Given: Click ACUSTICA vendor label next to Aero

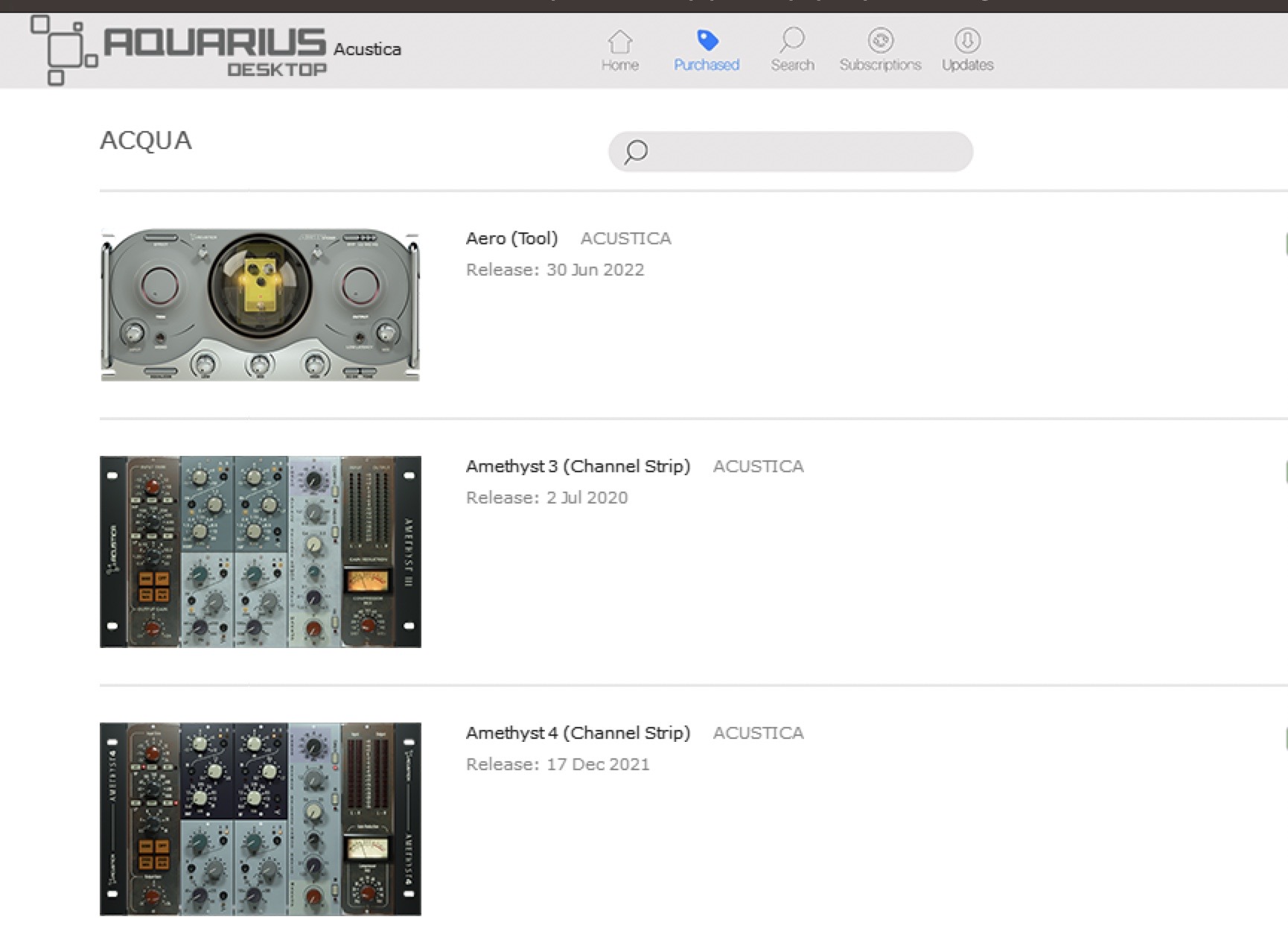Looking at the screenshot, I should click(625, 238).
